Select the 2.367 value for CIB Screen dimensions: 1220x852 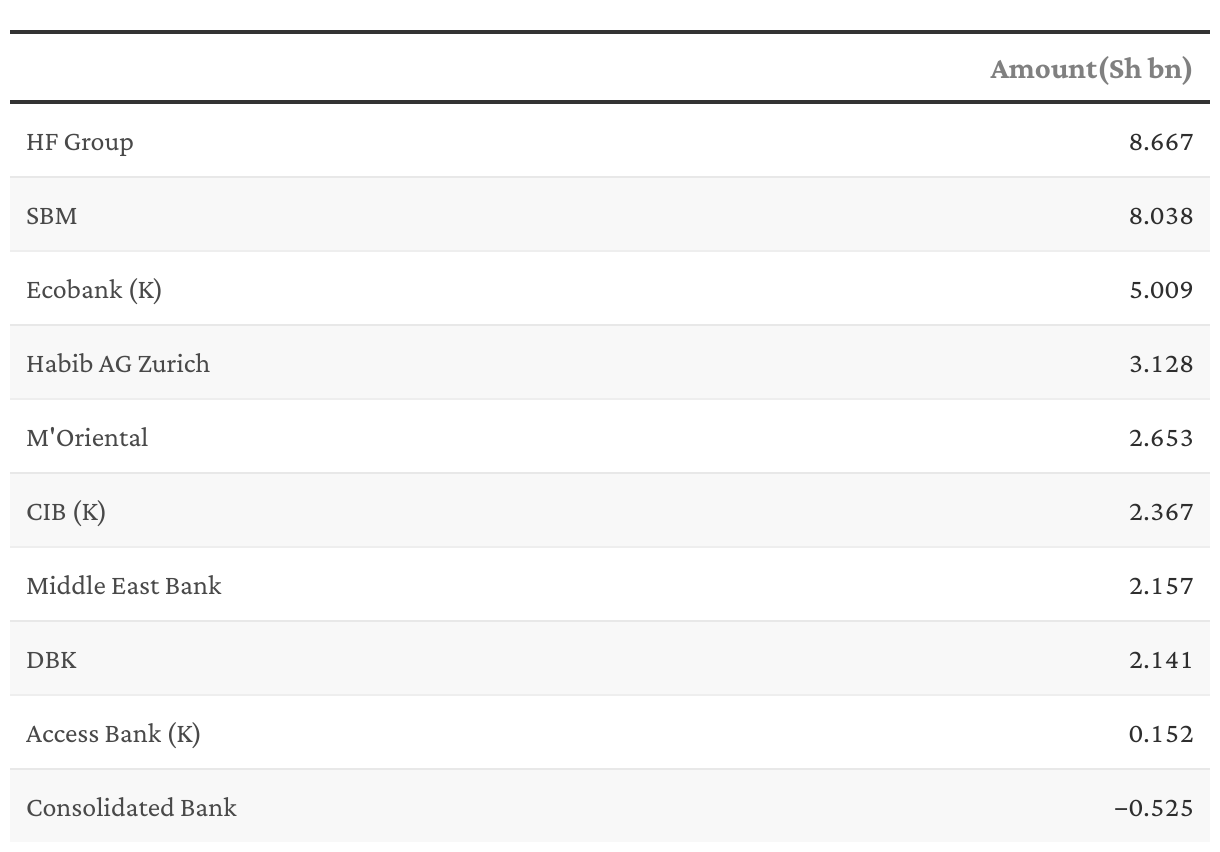point(1161,512)
